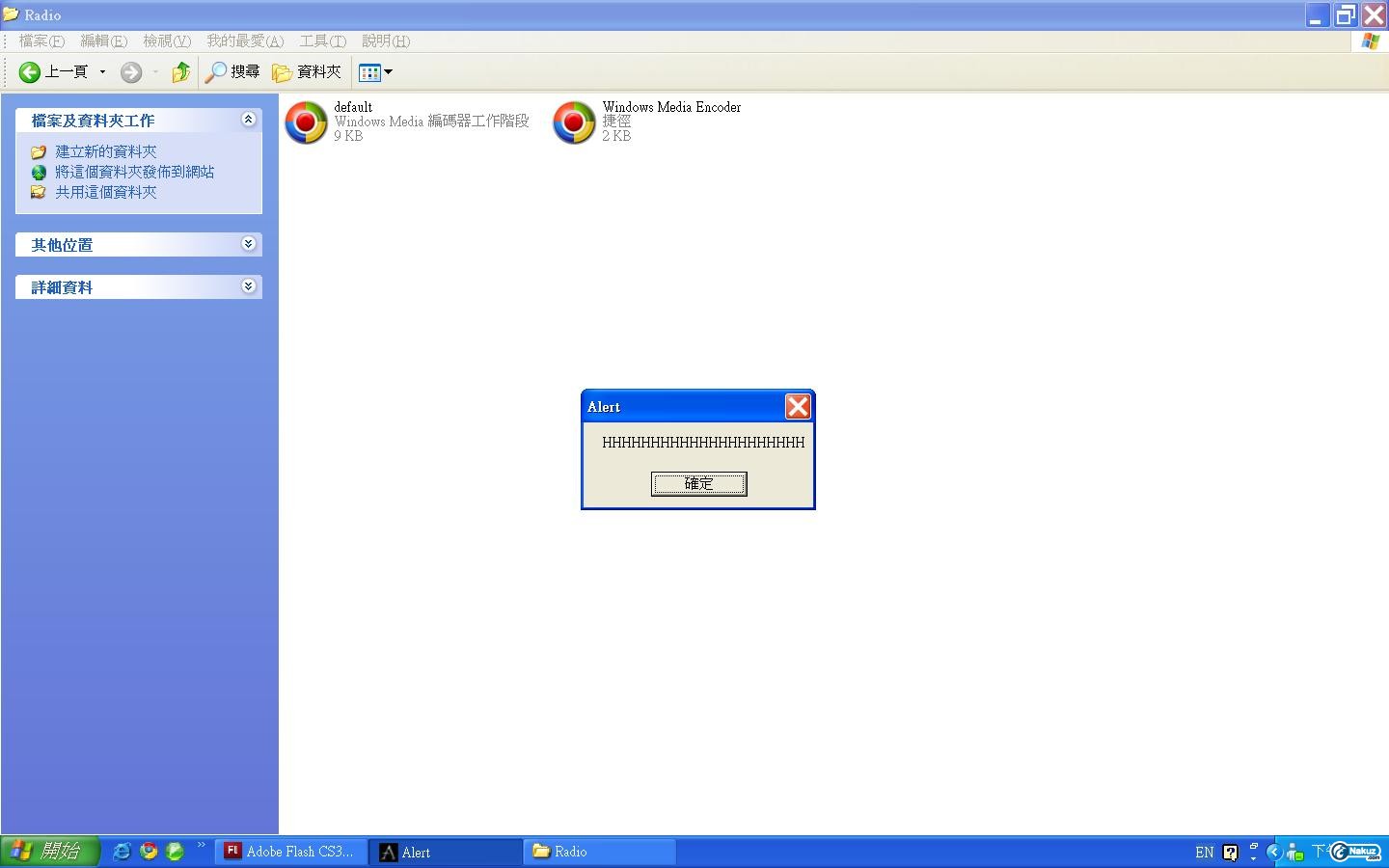Click the share folder icon
This screenshot has width=1389, height=868.
pos(39,192)
